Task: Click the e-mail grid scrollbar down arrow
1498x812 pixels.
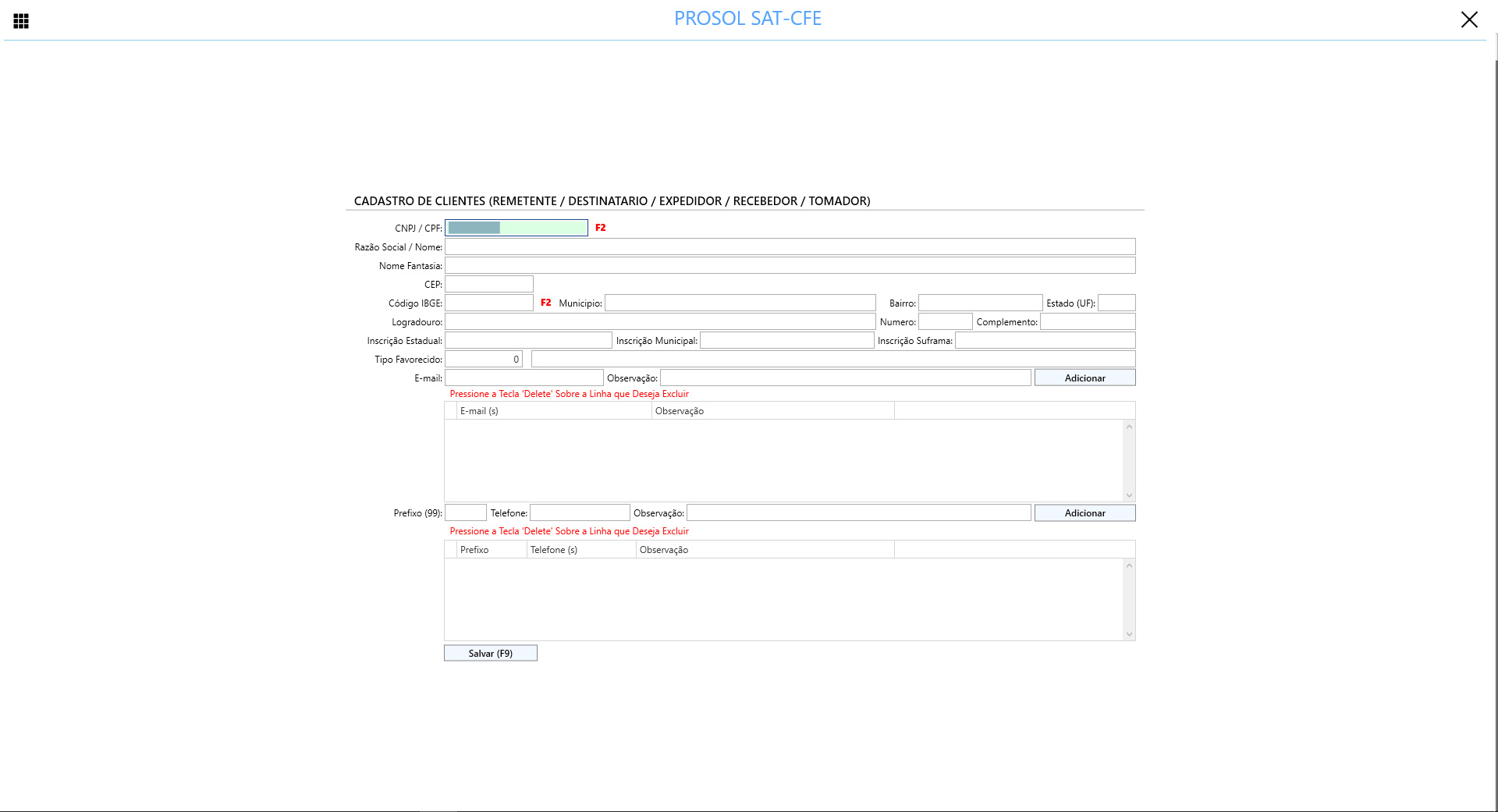Action: pos(1129,495)
